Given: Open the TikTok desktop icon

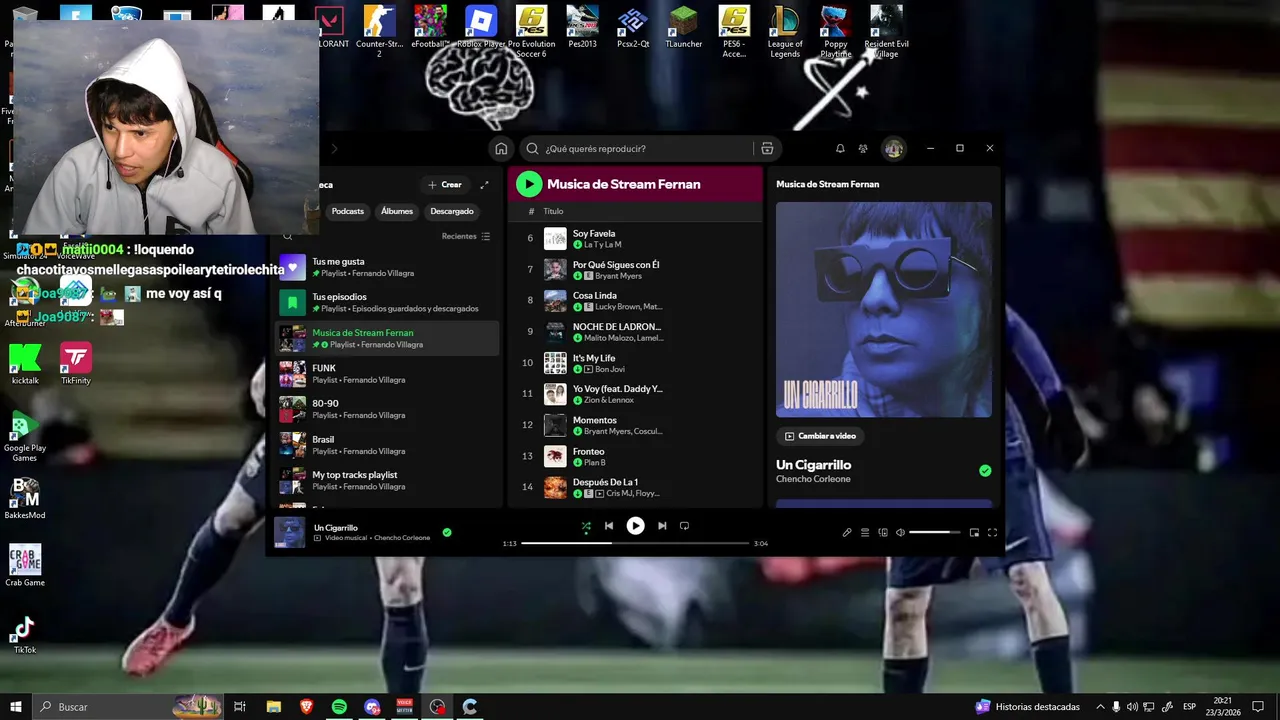Looking at the screenshot, I should pos(25,633).
